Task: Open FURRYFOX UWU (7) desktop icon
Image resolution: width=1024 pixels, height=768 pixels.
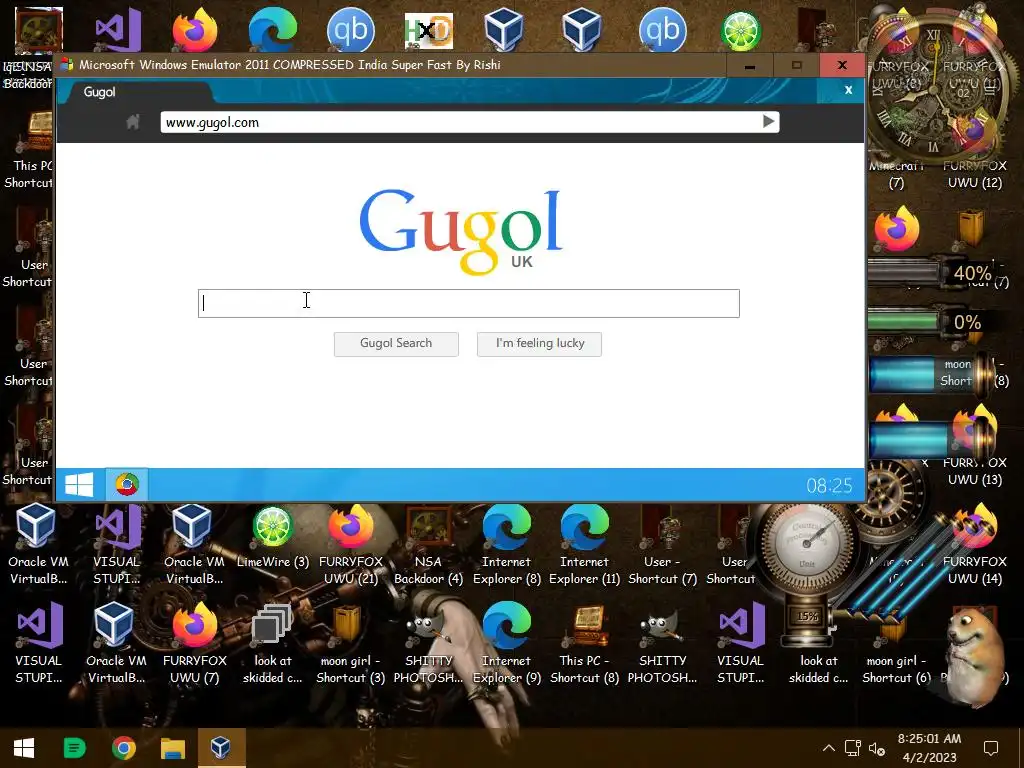Action: coord(195,643)
